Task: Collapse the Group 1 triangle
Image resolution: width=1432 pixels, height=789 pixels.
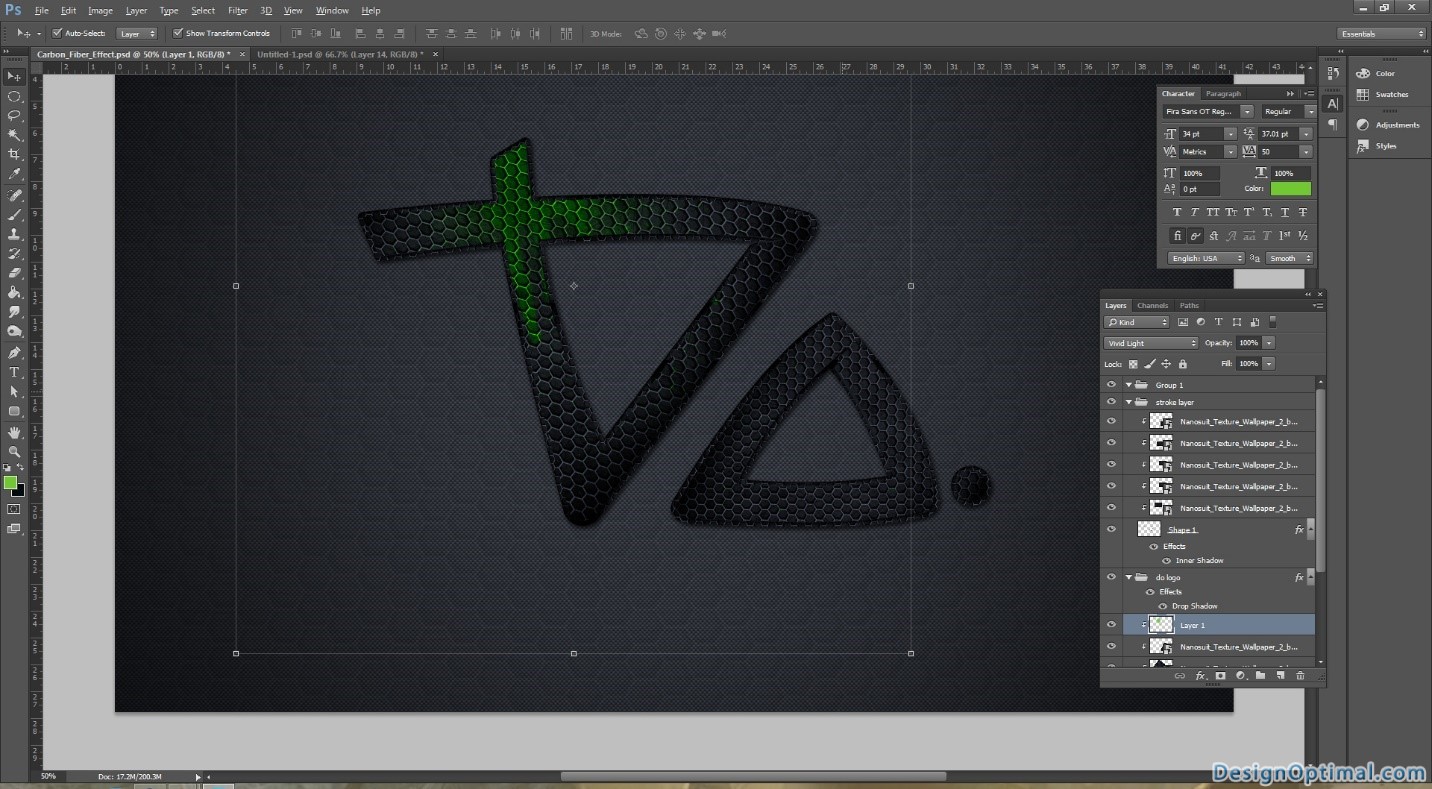Action: coord(1129,385)
